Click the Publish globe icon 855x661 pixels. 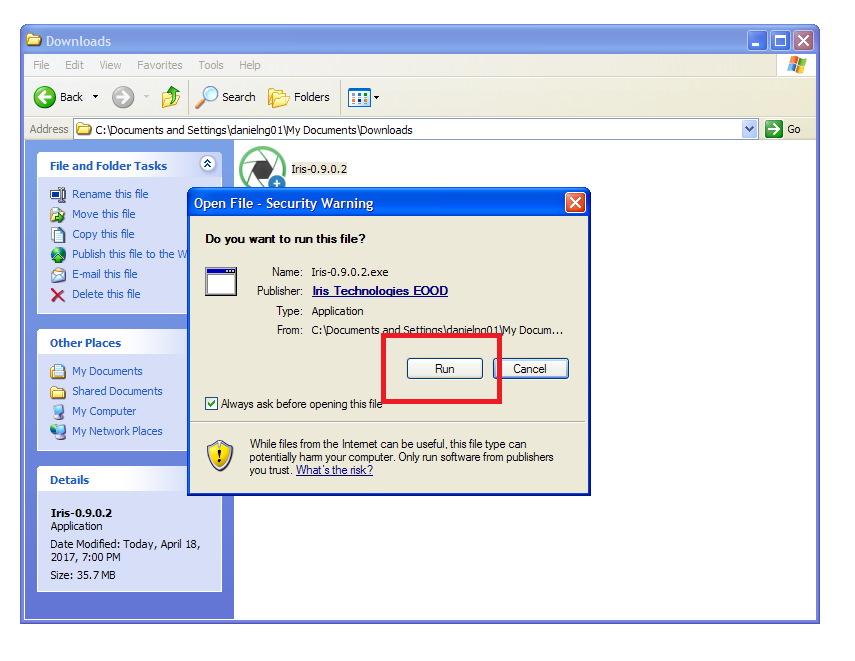coord(58,255)
